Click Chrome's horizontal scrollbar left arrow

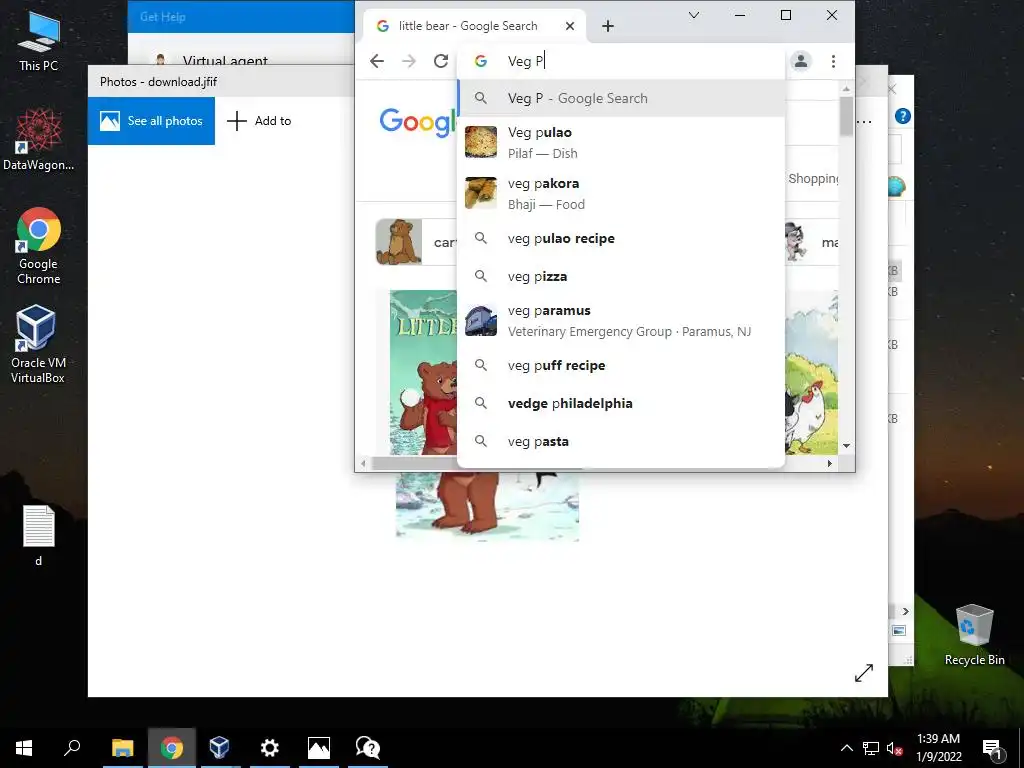364,464
